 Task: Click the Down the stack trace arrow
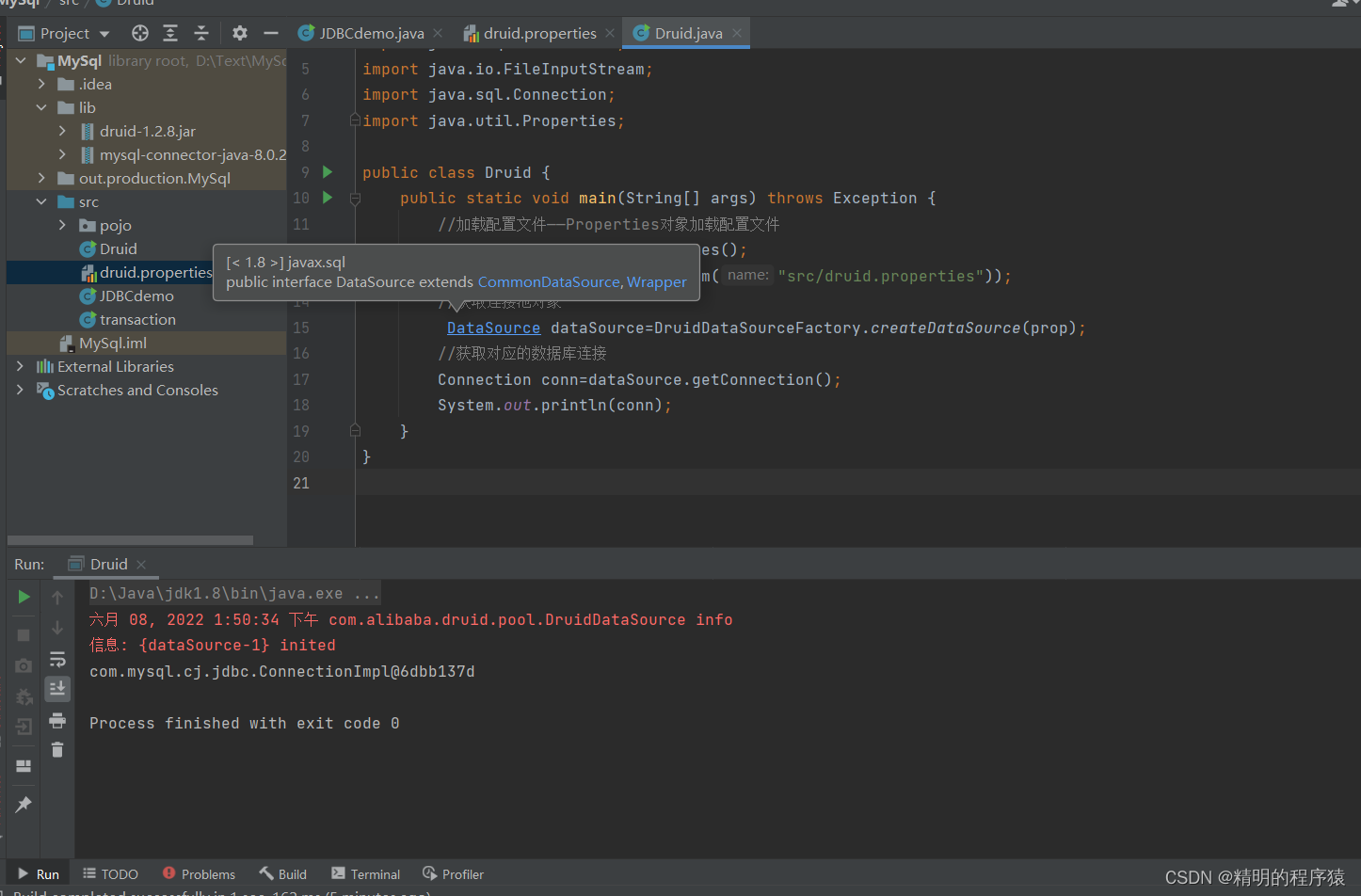click(57, 627)
